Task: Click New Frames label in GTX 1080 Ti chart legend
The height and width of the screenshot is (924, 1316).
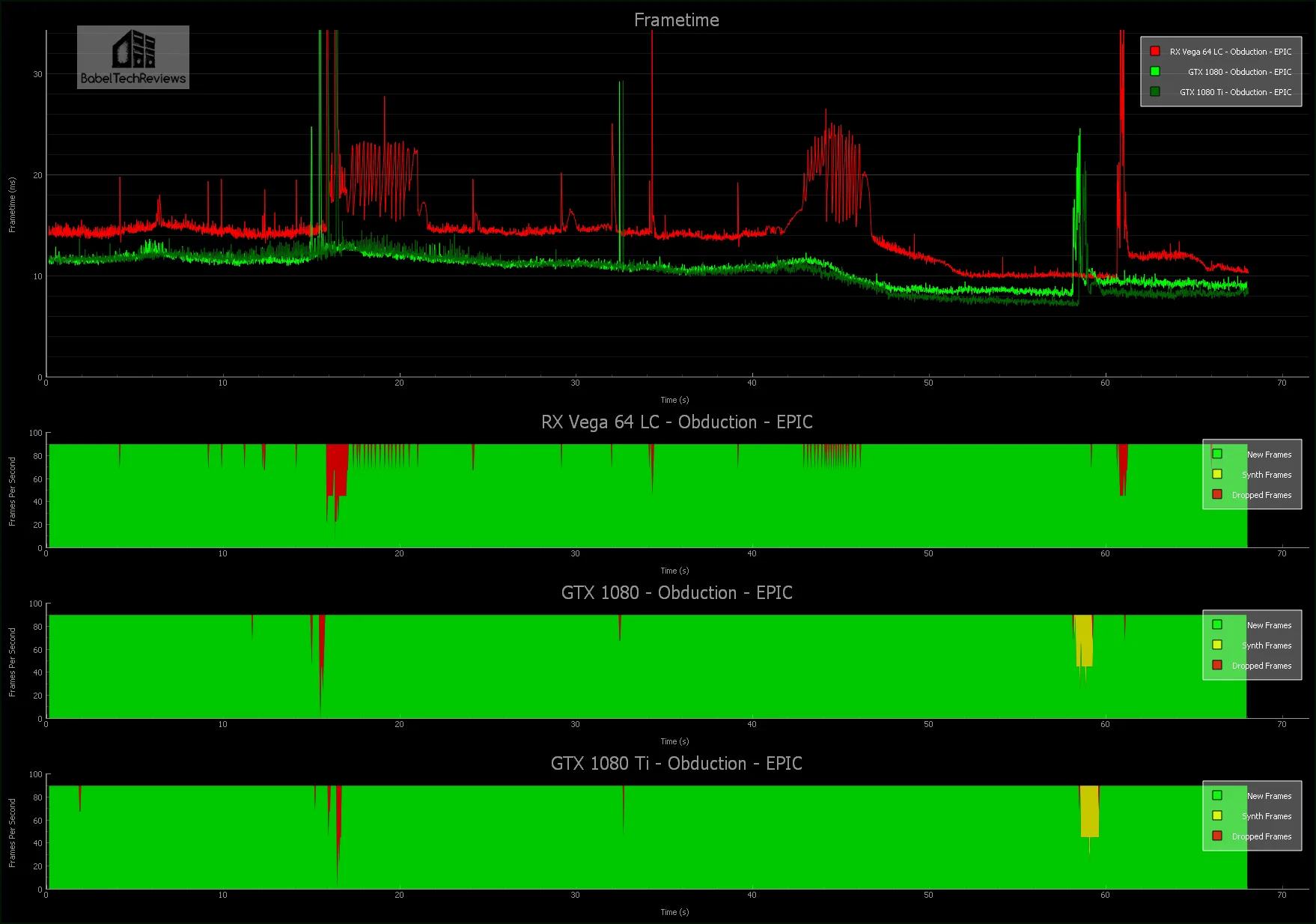Action: click(x=1269, y=796)
